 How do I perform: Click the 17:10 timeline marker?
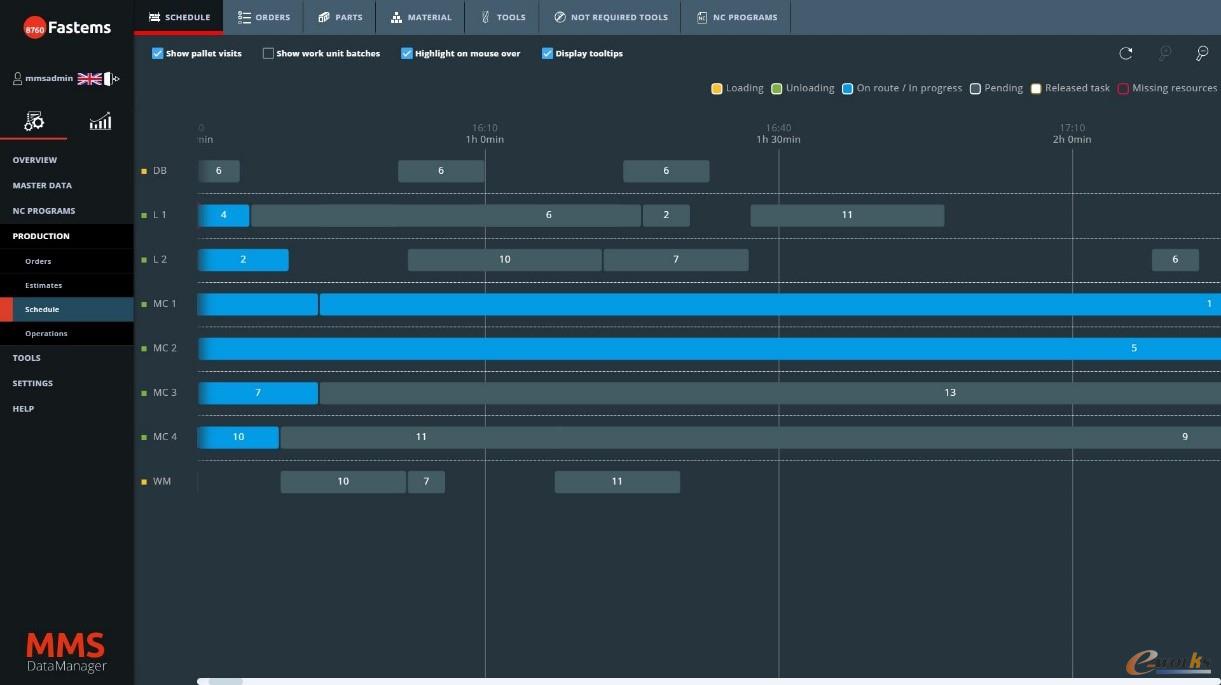click(1072, 128)
